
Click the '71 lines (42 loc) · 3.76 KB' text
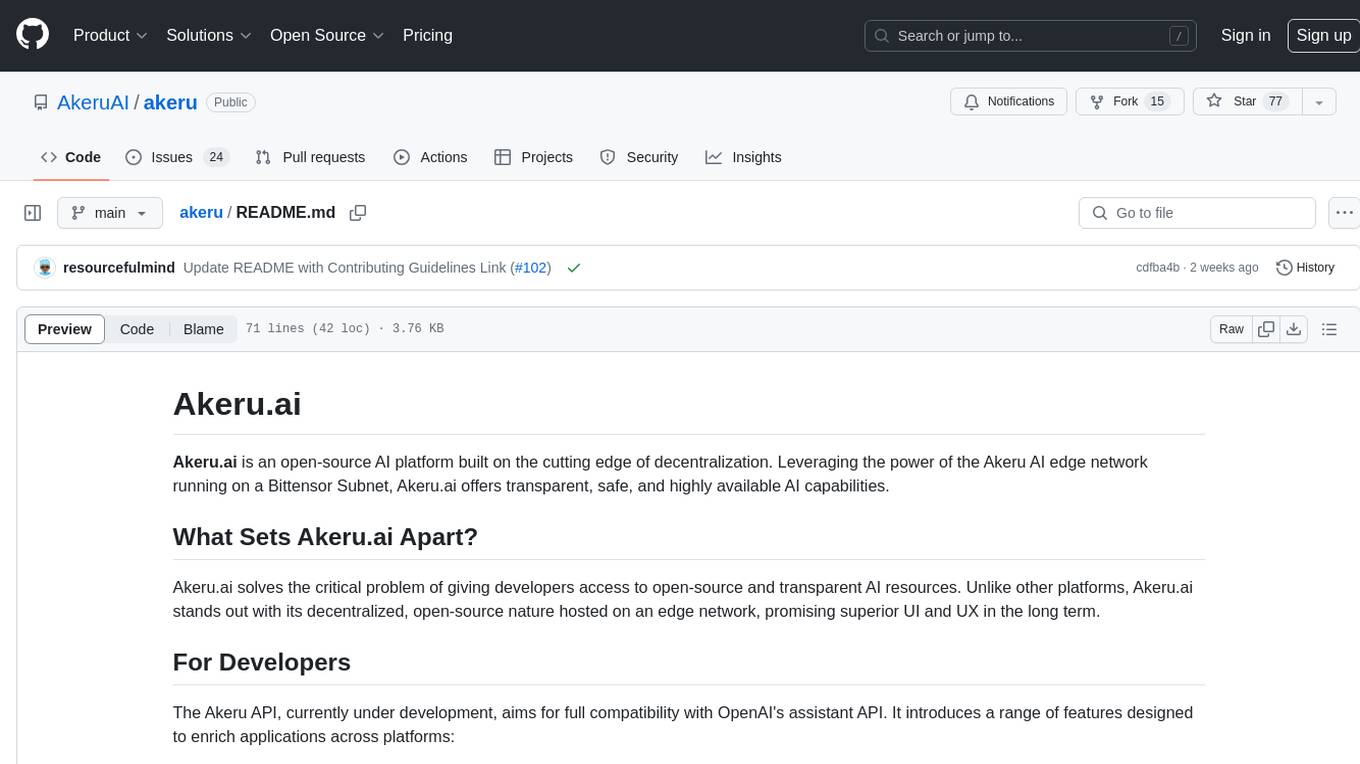click(x=344, y=329)
